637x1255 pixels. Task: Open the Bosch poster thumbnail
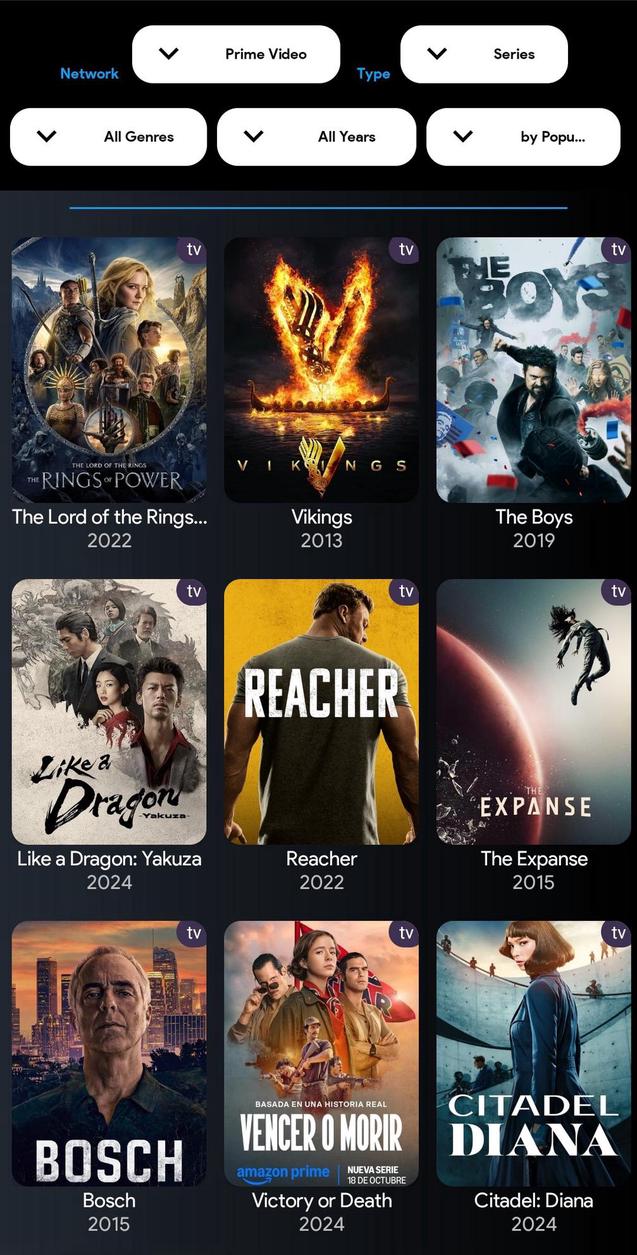tap(109, 1054)
